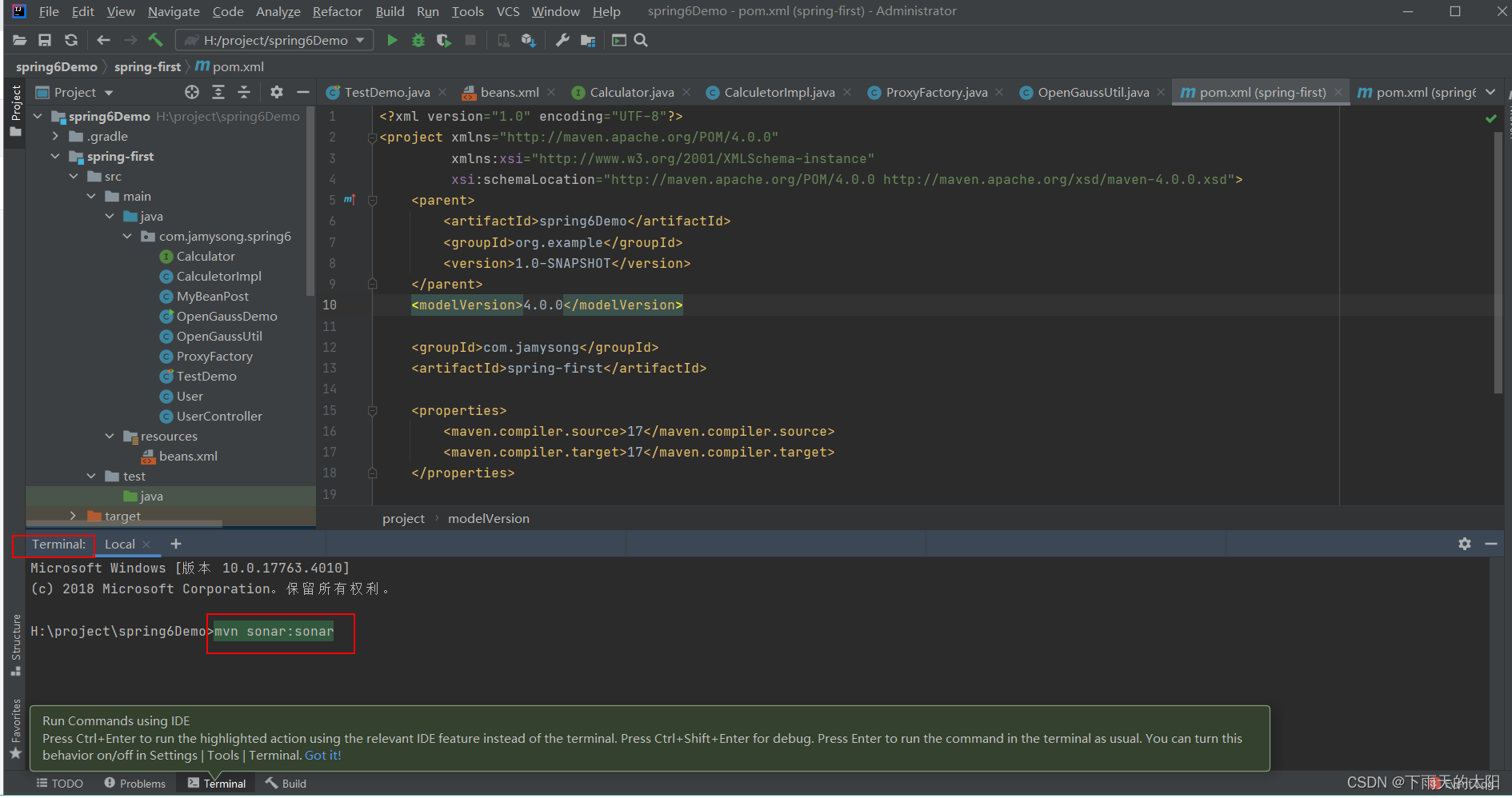Viewport: 1512px width, 798px height.
Task: Collapse the spring6Demo root node
Action: click(38, 116)
